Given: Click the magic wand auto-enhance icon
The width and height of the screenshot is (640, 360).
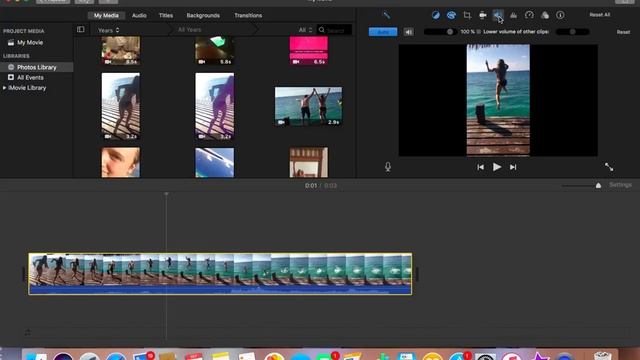Looking at the screenshot, I should coord(386,16).
